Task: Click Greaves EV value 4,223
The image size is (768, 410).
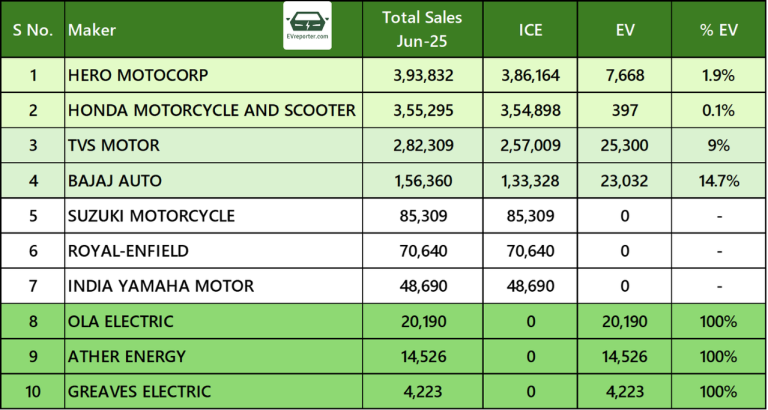Action: [624, 392]
